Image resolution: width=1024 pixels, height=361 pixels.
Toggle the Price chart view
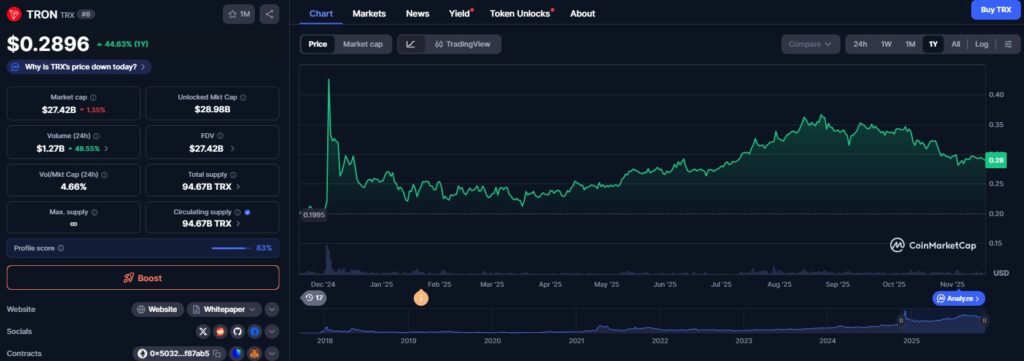(x=318, y=44)
